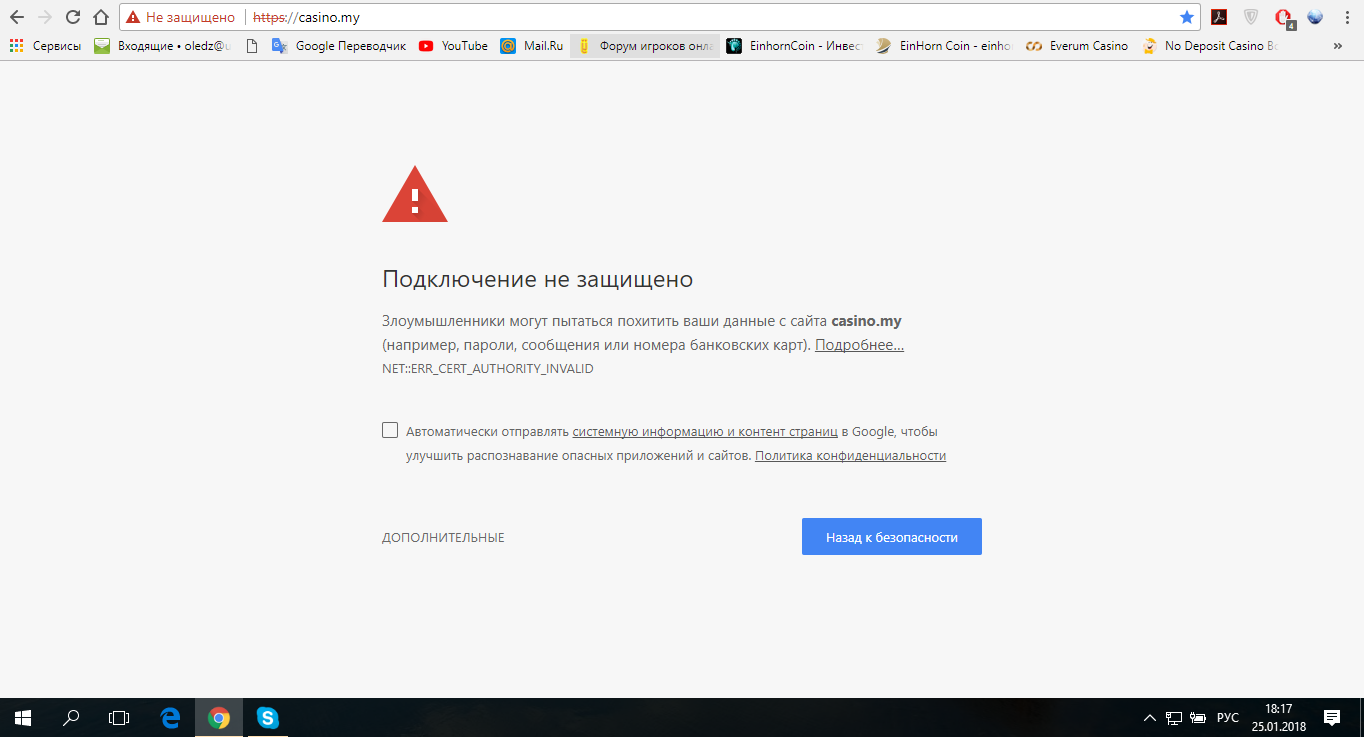Bookmark this page with the star icon
This screenshot has height=737, width=1364.
(1186, 17)
